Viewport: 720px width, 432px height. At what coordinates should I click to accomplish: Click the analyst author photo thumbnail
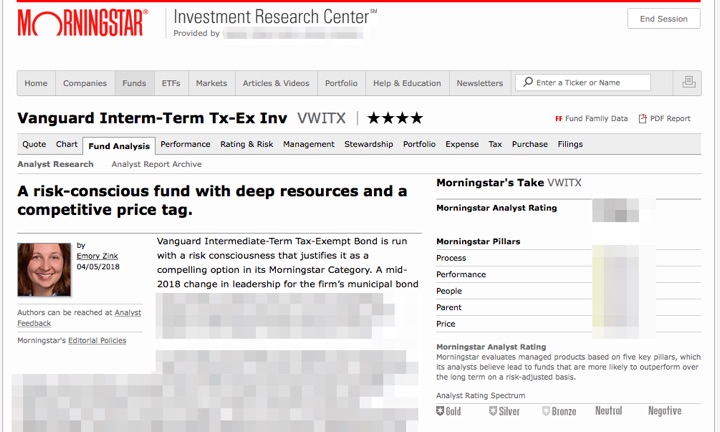44,270
